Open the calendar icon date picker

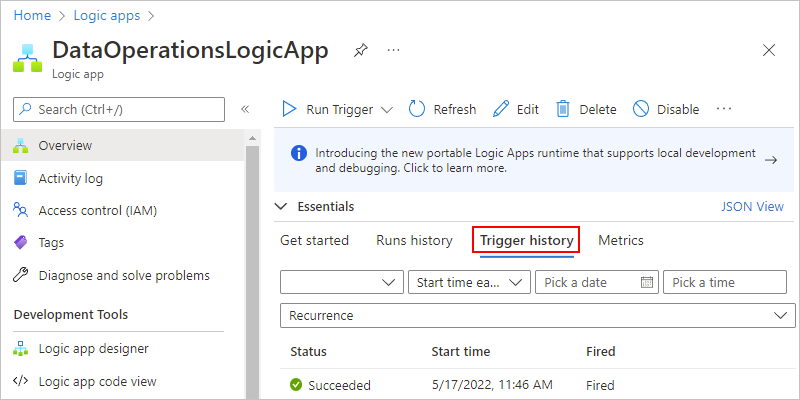coord(647,282)
